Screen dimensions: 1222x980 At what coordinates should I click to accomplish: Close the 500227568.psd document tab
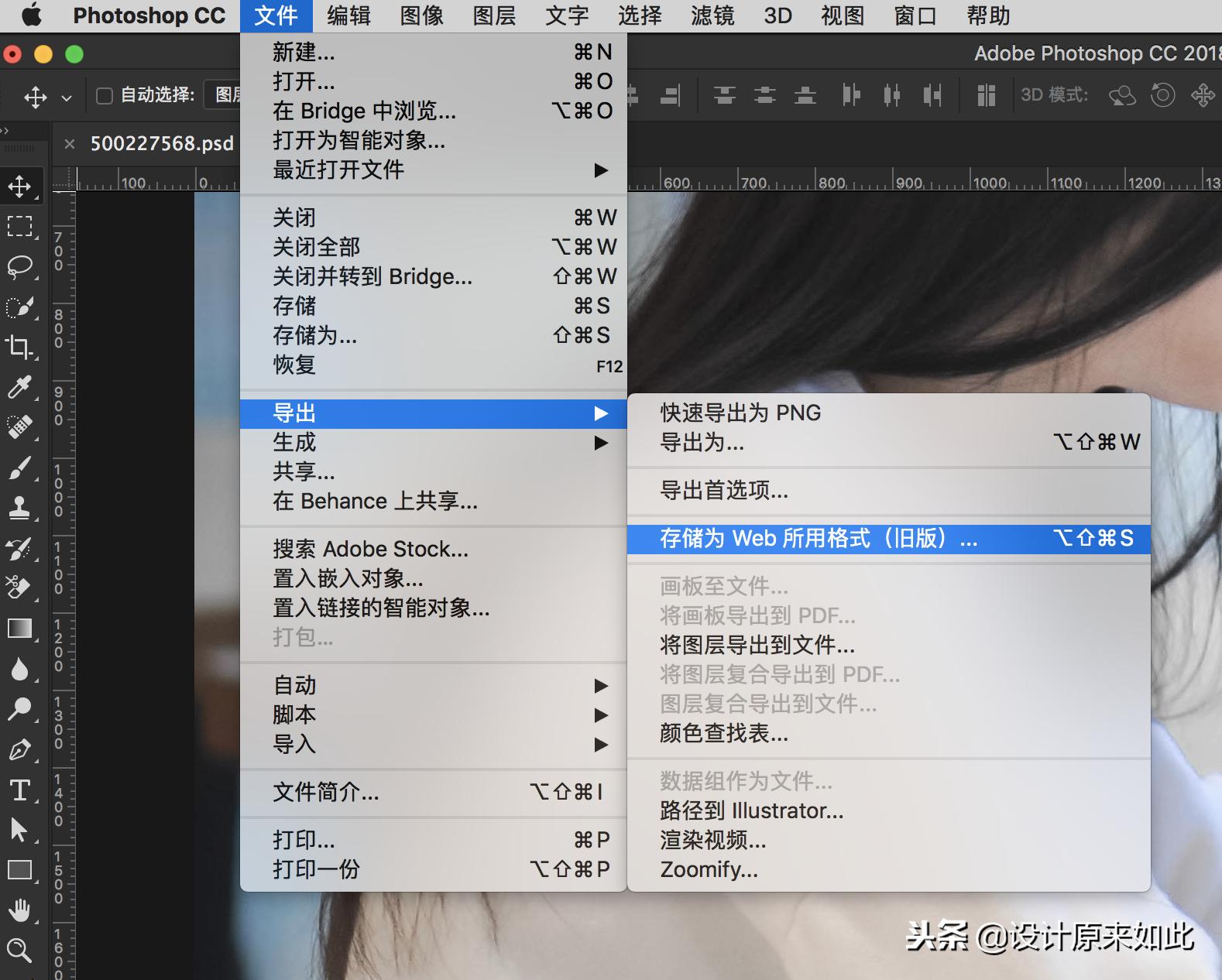coord(70,143)
